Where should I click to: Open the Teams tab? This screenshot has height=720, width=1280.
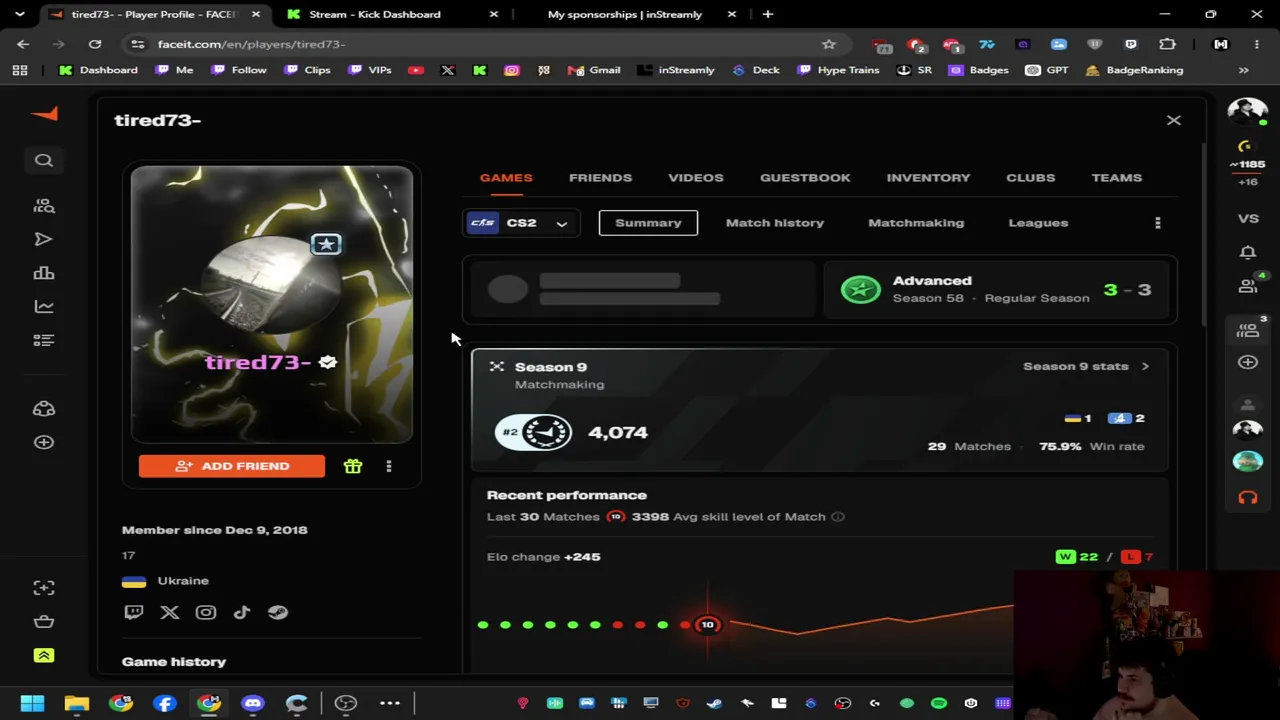(x=1116, y=177)
